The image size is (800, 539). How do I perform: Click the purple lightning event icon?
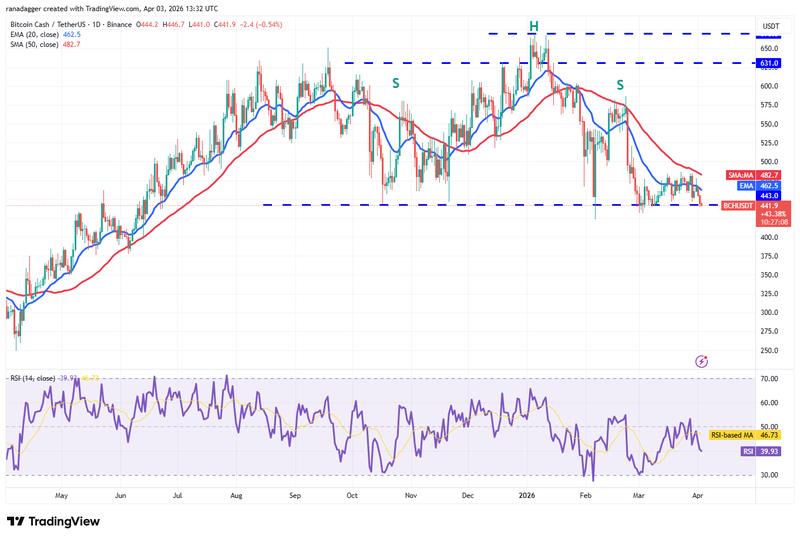pyautogui.click(x=701, y=360)
